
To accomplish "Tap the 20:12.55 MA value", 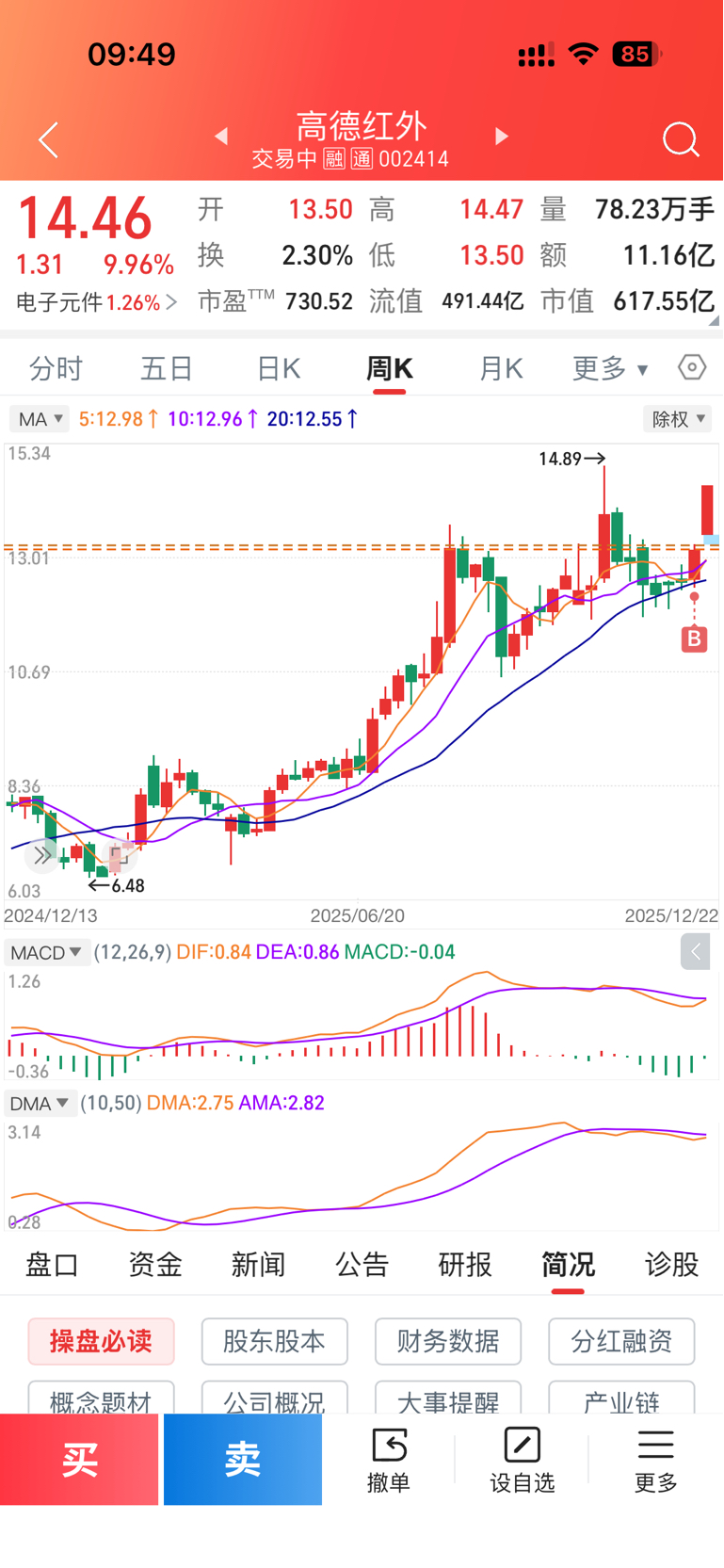I will 313,419.
